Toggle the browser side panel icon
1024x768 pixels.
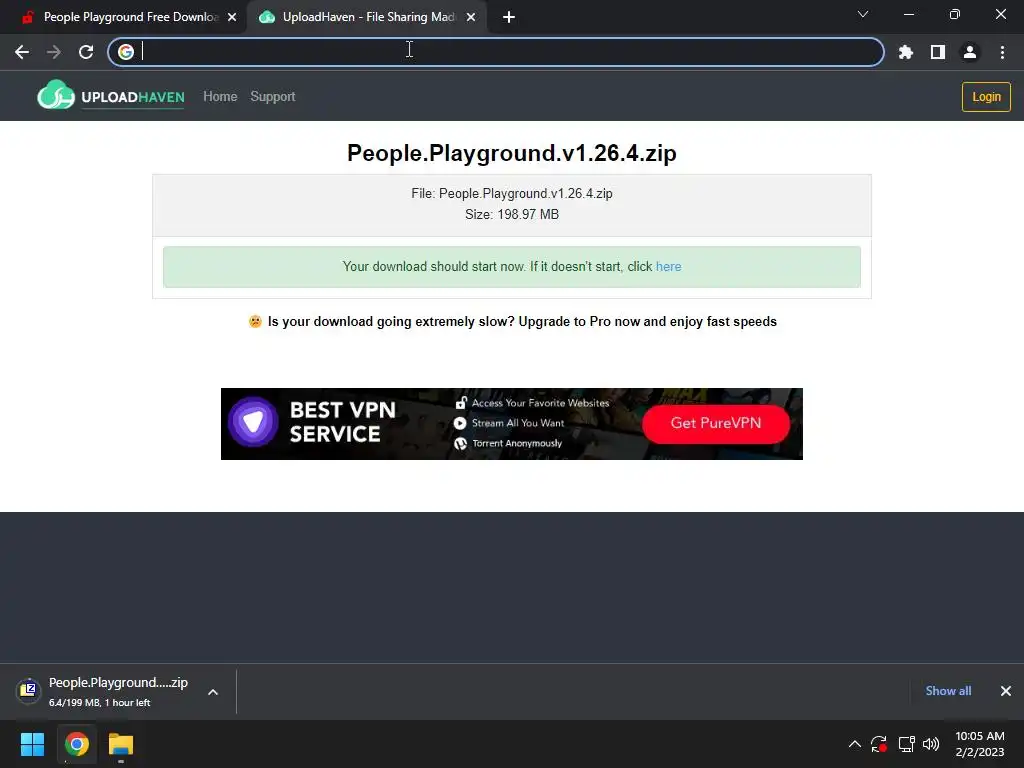pos(938,52)
